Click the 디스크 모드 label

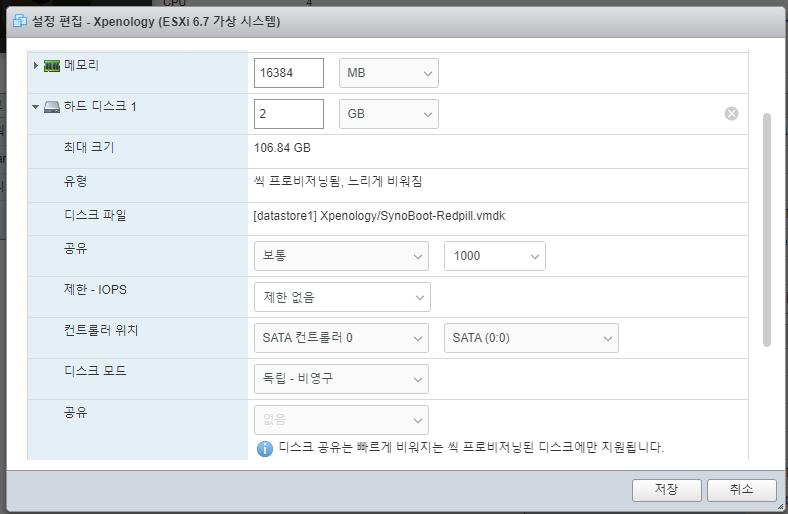pos(95,371)
